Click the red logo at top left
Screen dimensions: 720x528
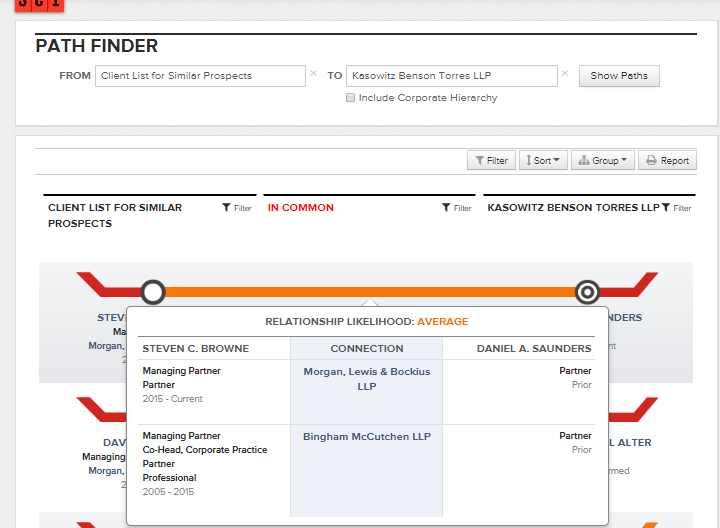(39, 5)
